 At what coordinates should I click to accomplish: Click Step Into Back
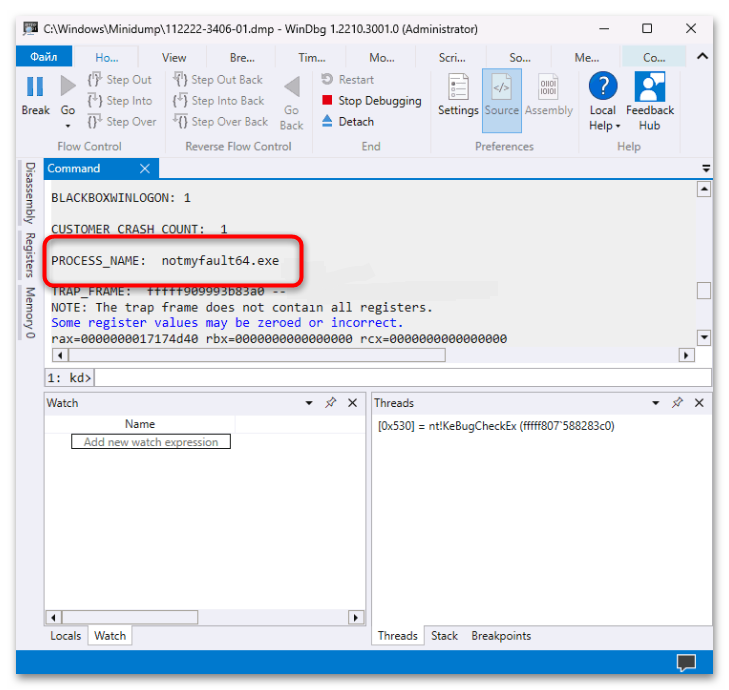click(x=219, y=100)
